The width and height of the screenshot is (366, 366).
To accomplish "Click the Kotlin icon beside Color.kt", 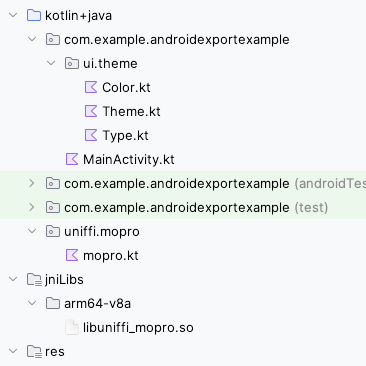I will click(91, 87).
